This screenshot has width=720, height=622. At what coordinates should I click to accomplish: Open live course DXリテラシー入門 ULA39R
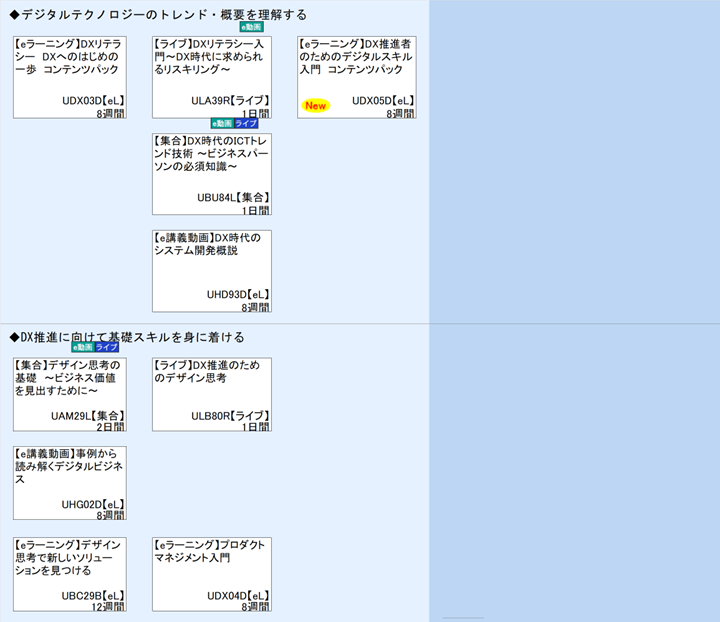[x=211, y=77]
